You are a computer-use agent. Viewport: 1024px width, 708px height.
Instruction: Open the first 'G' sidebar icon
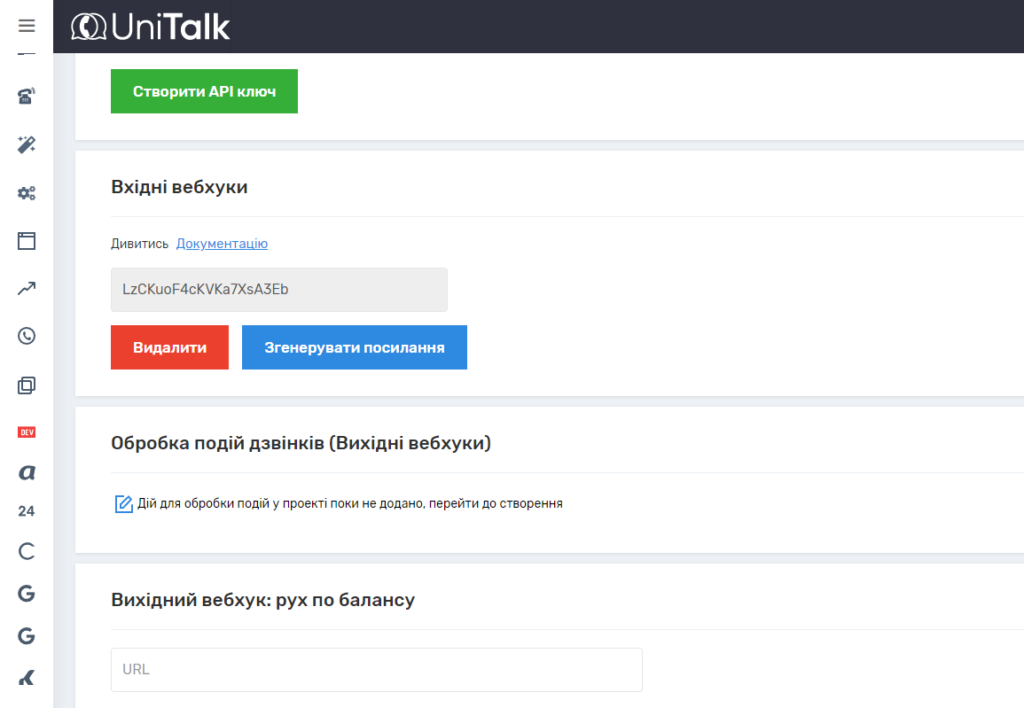26,593
